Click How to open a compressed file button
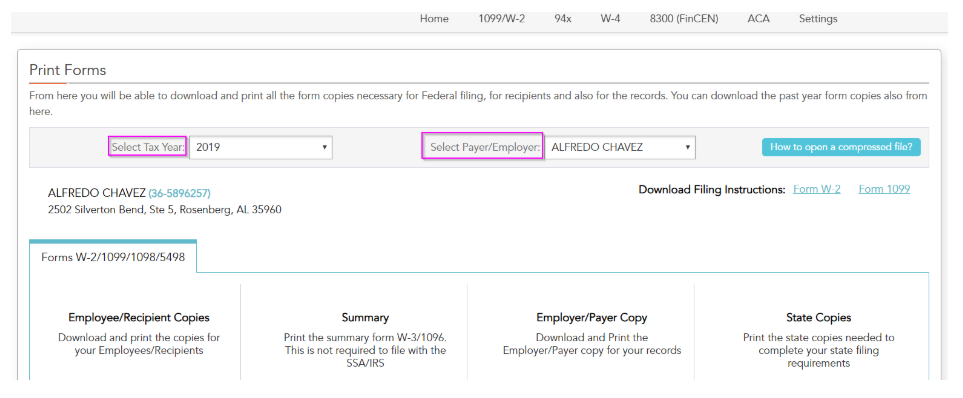 click(841, 147)
